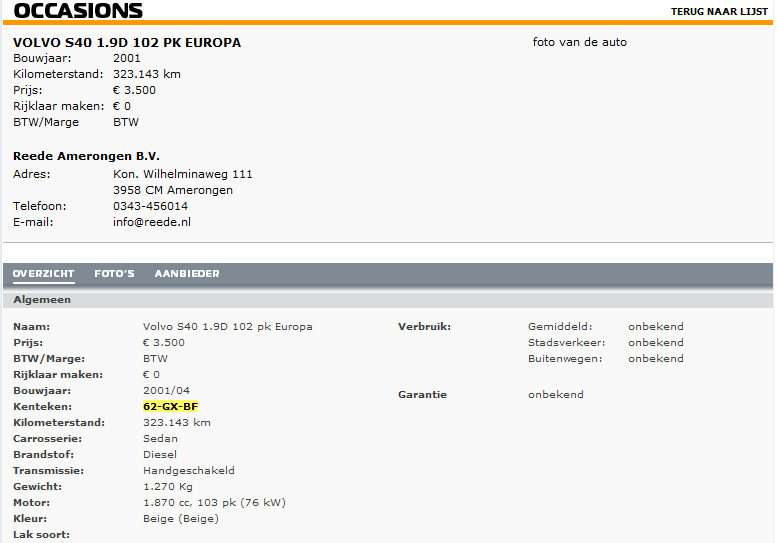The height and width of the screenshot is (543, 778).
Task: Click the phone number 0343-456014
Action: tap(150, 206)
